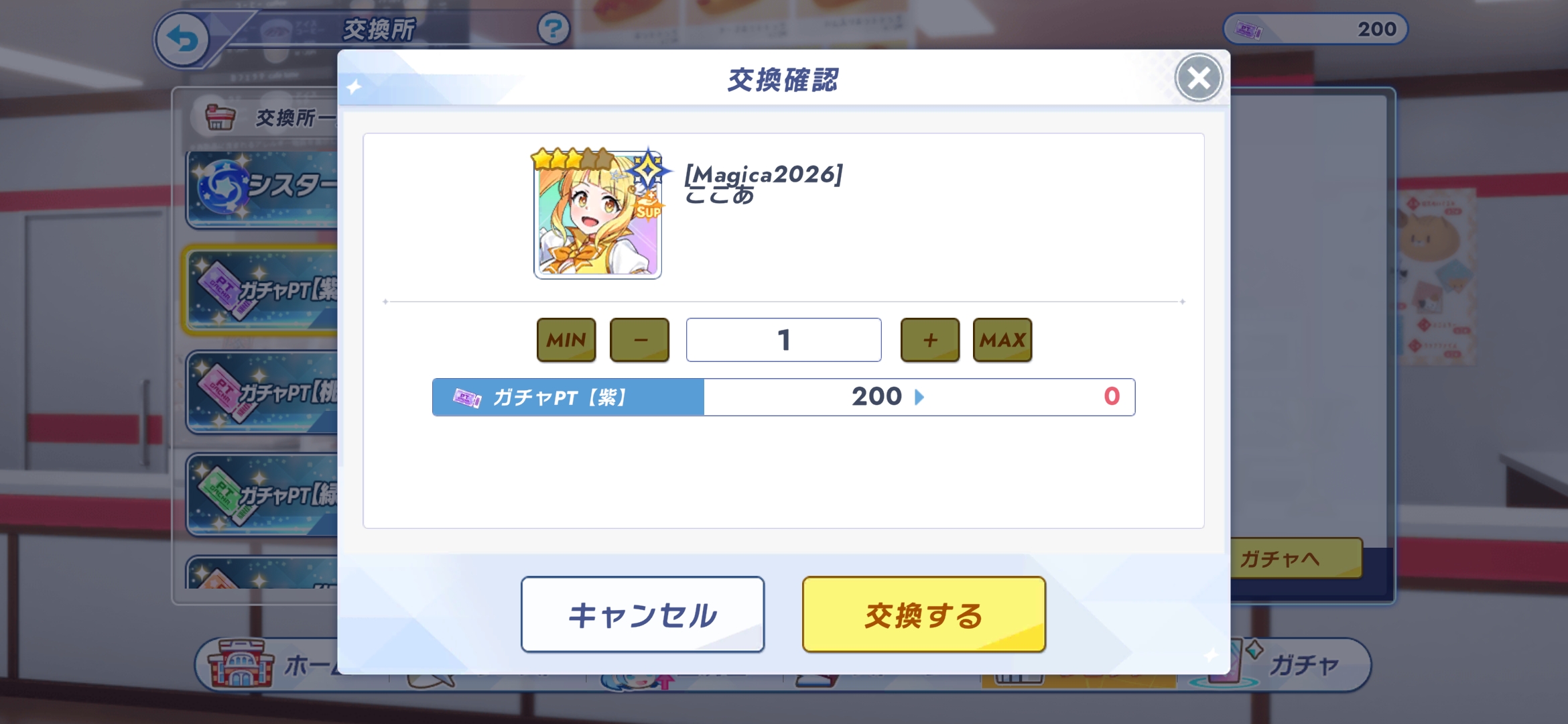Screen dimensions: 1568x724
Task: Select the ガチャPT pink ticket tab
Action: point(262,392)
